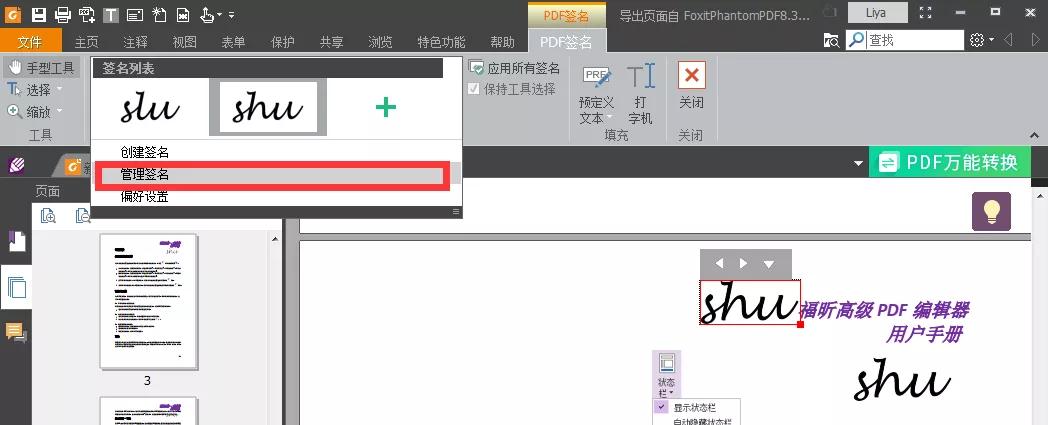
Task: Open the bookmarks panel sidebar icon
Action: pos(17,242)
